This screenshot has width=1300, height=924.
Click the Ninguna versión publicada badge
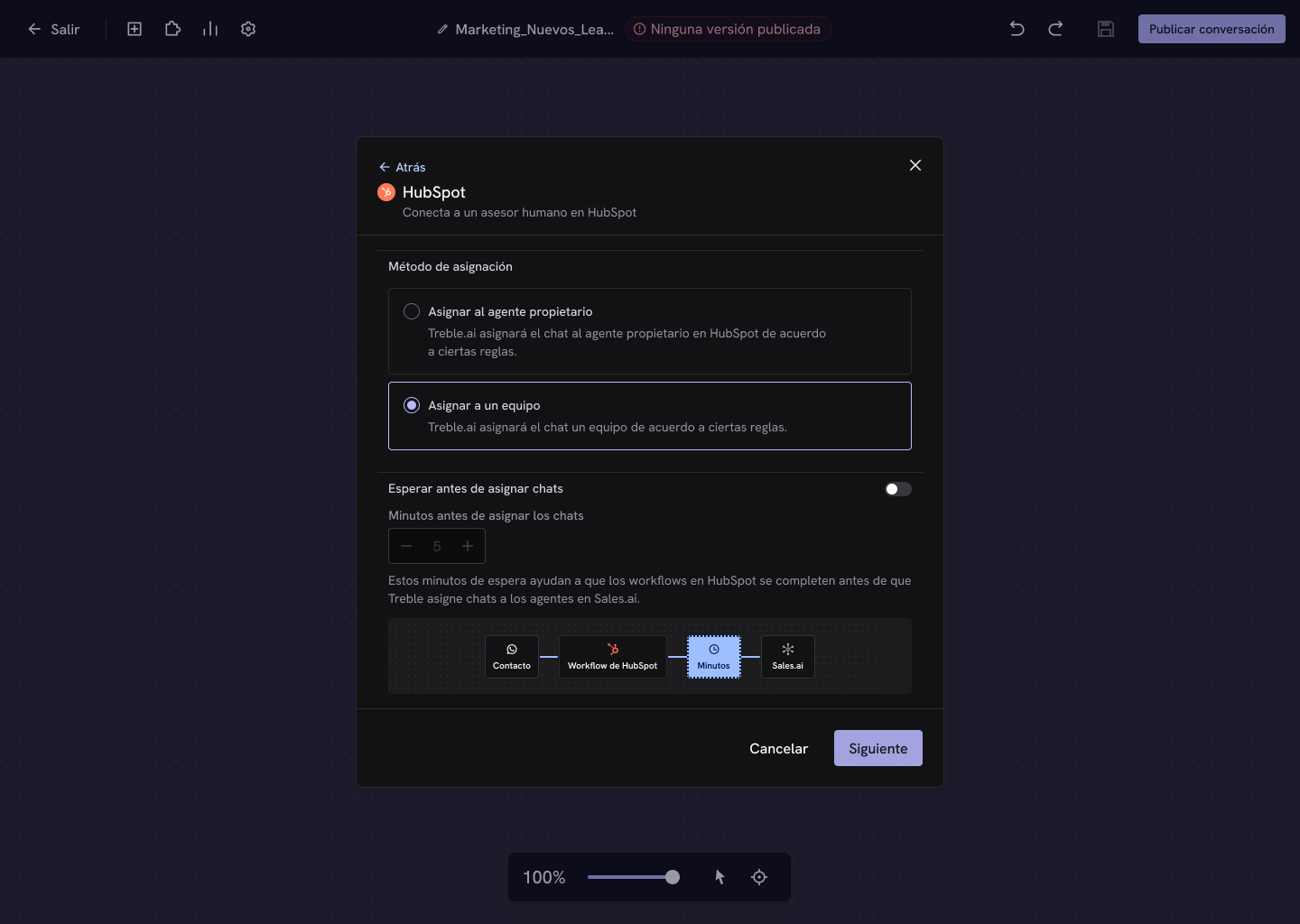pos(728,29)
